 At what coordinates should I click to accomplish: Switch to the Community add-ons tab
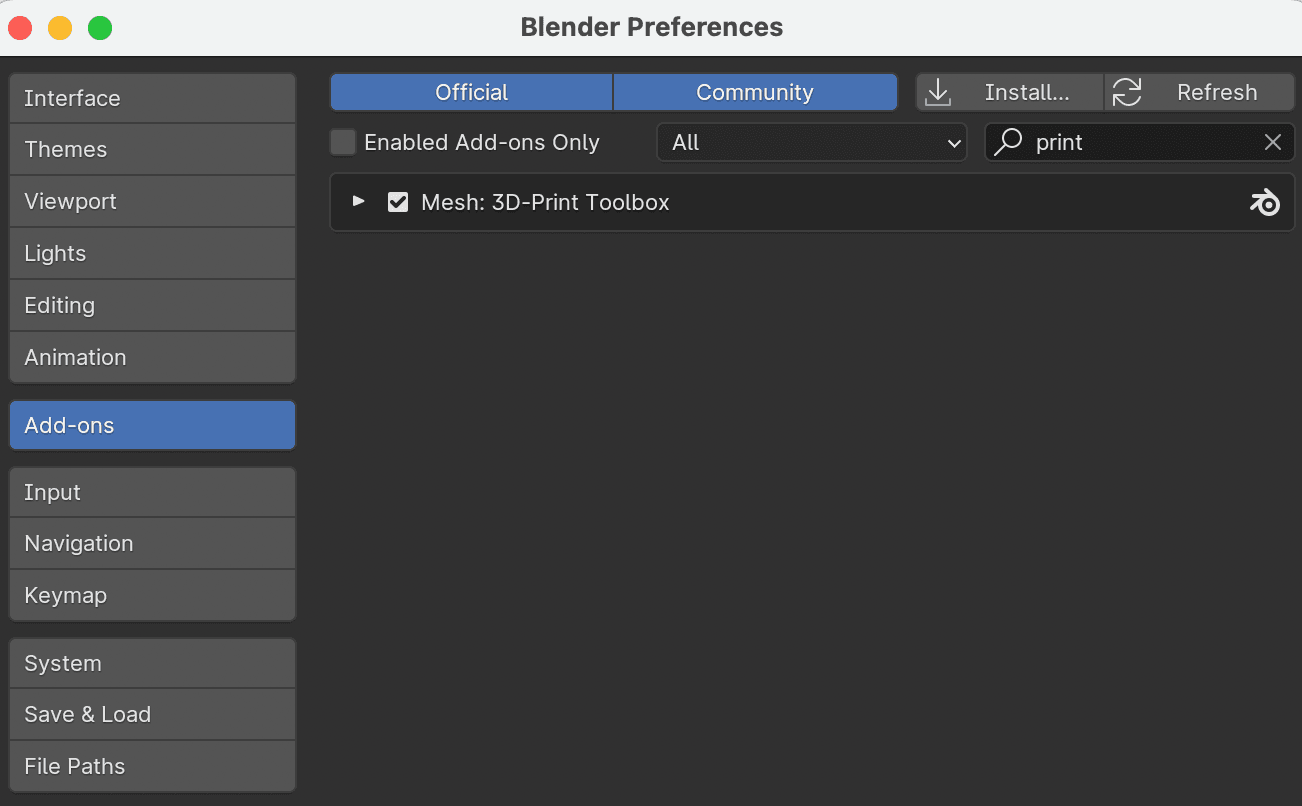[x=755, y=92]
